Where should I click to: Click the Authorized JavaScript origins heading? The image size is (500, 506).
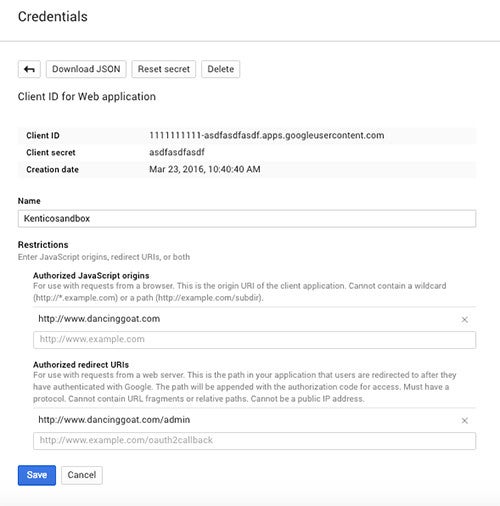coord(91,276)
